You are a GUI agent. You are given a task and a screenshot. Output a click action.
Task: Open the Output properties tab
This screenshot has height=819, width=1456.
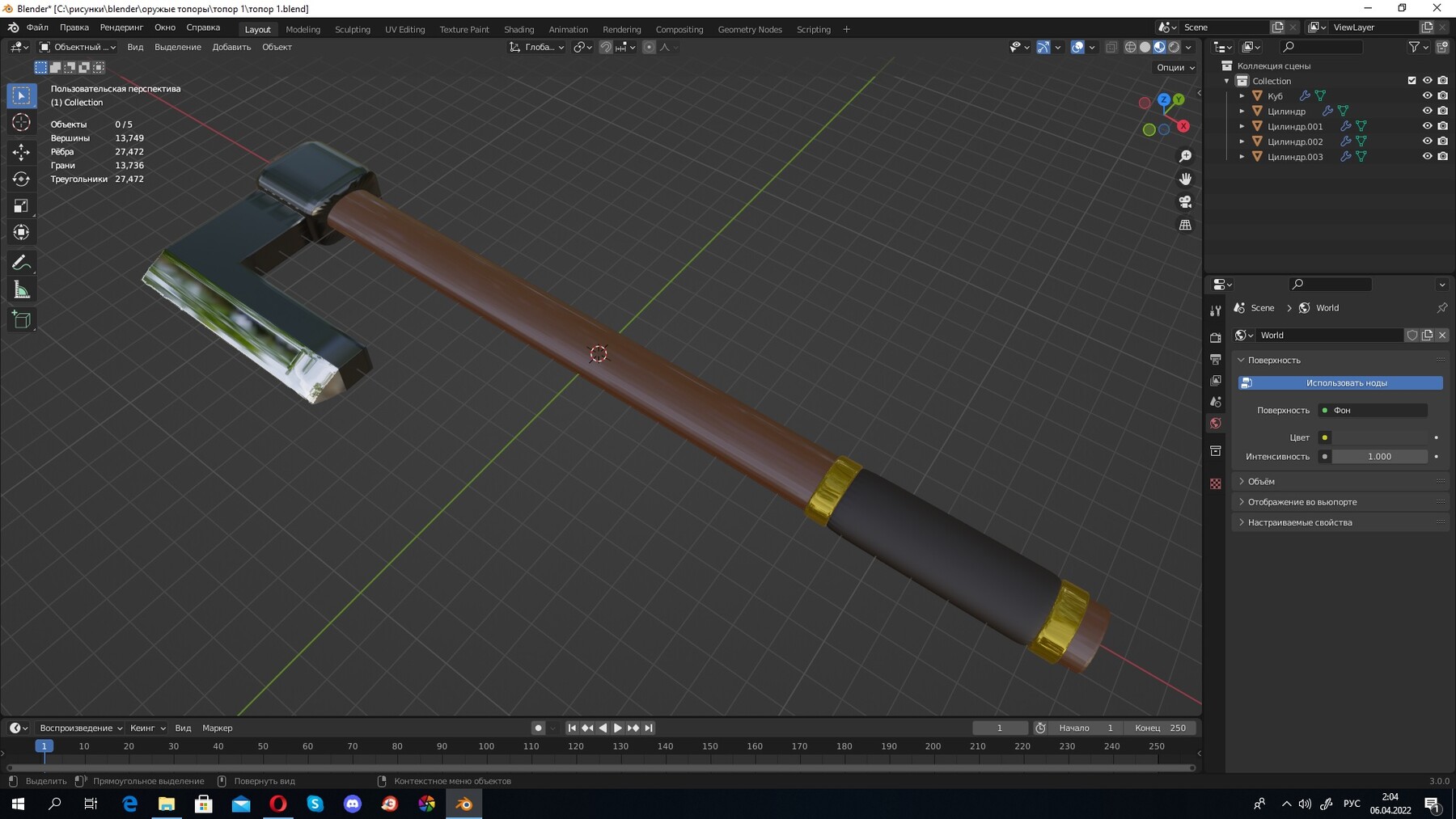(1216, 359)
